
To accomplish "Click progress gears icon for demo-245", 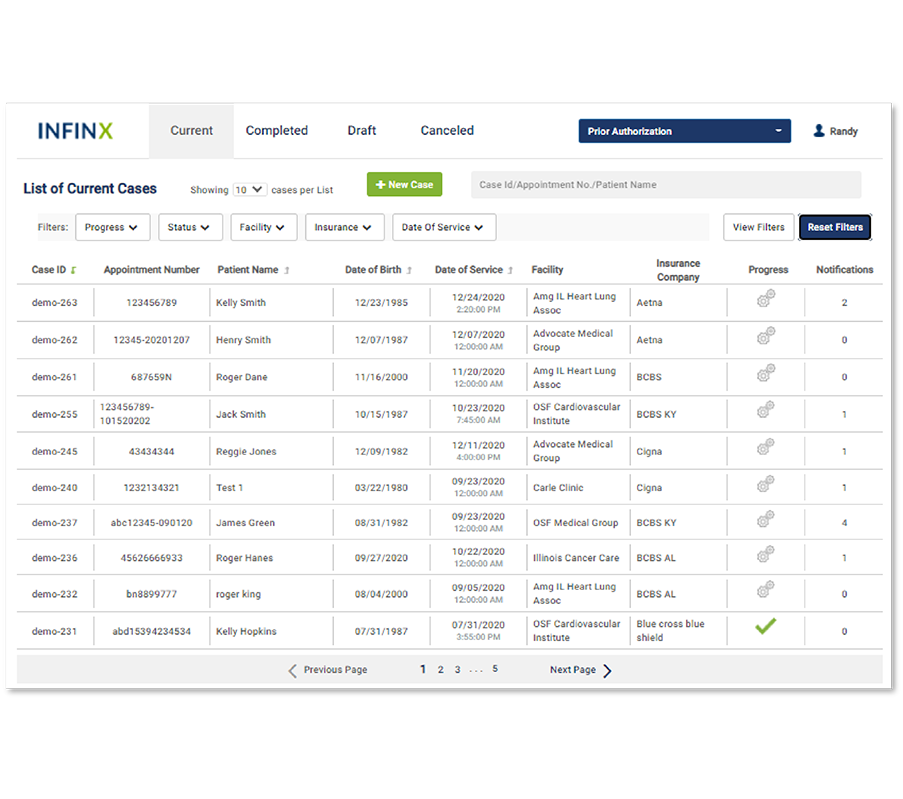I will [x=765, y=446].
